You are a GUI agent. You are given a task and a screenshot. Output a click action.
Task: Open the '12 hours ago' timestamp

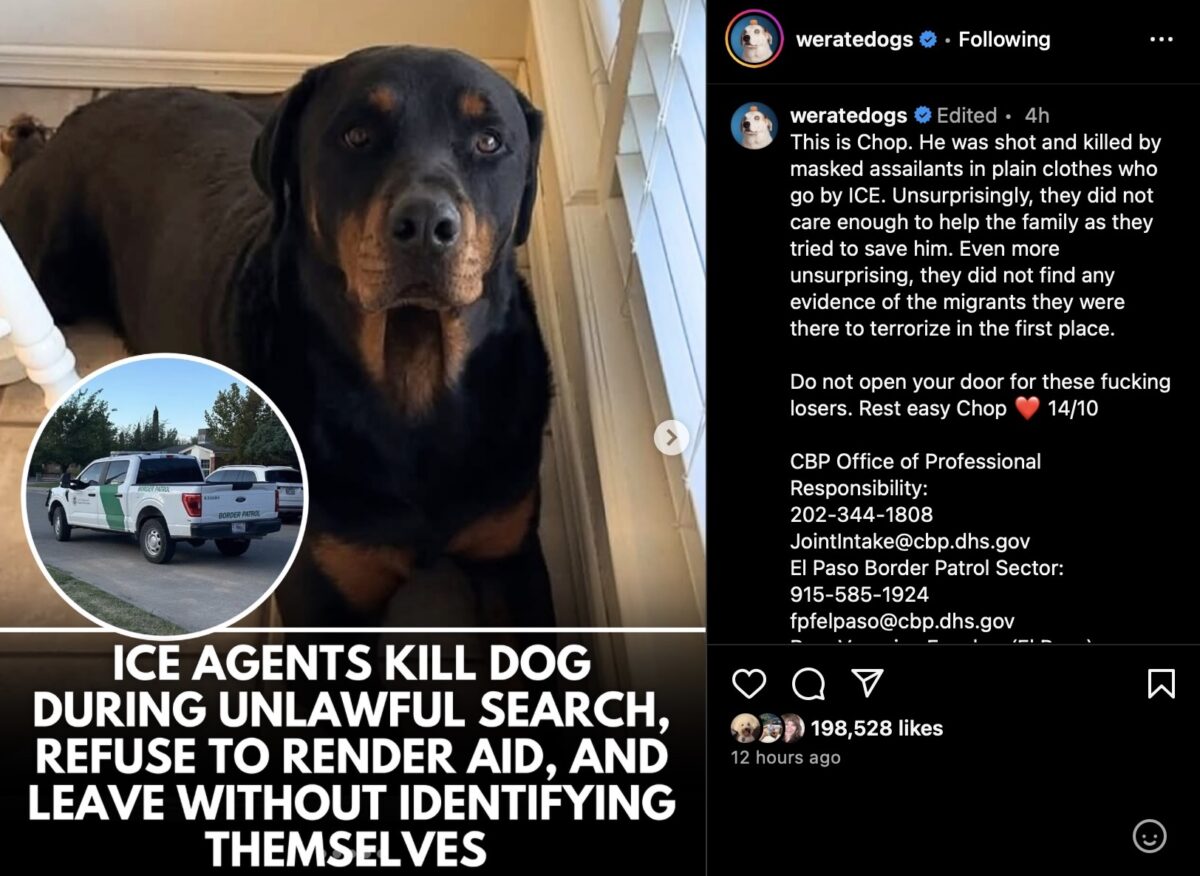(786, 758)
